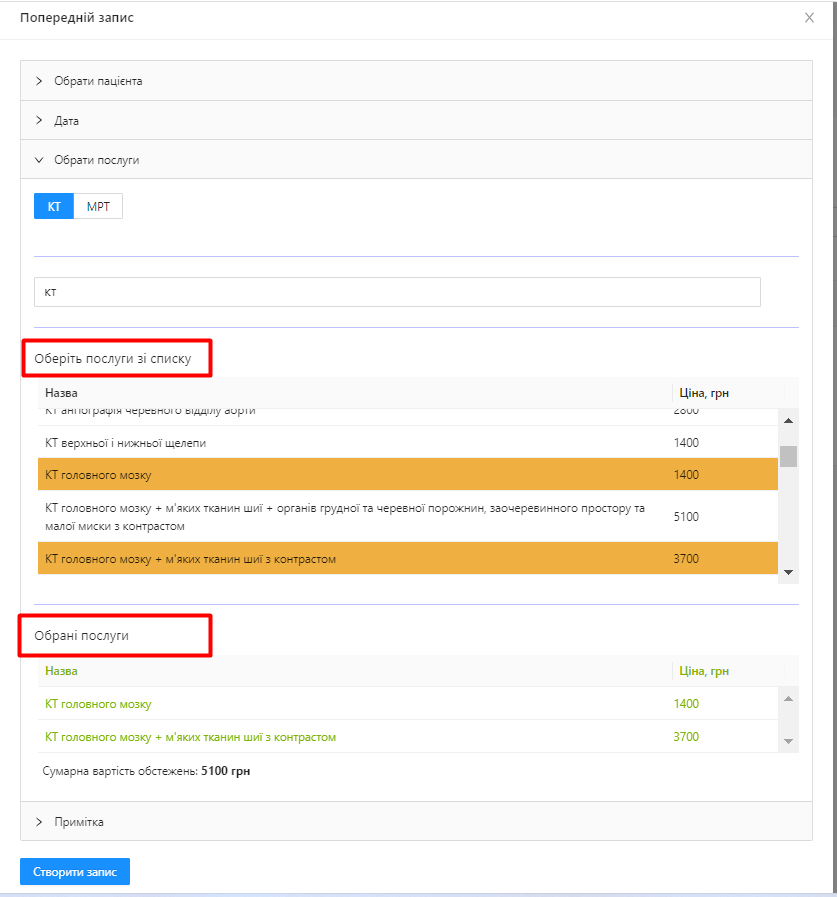Screen dimensions: 837x897
Task: Toggle КТ головного мозку + м'яких тканин шиї row
Action: click(x=190, y=559)
